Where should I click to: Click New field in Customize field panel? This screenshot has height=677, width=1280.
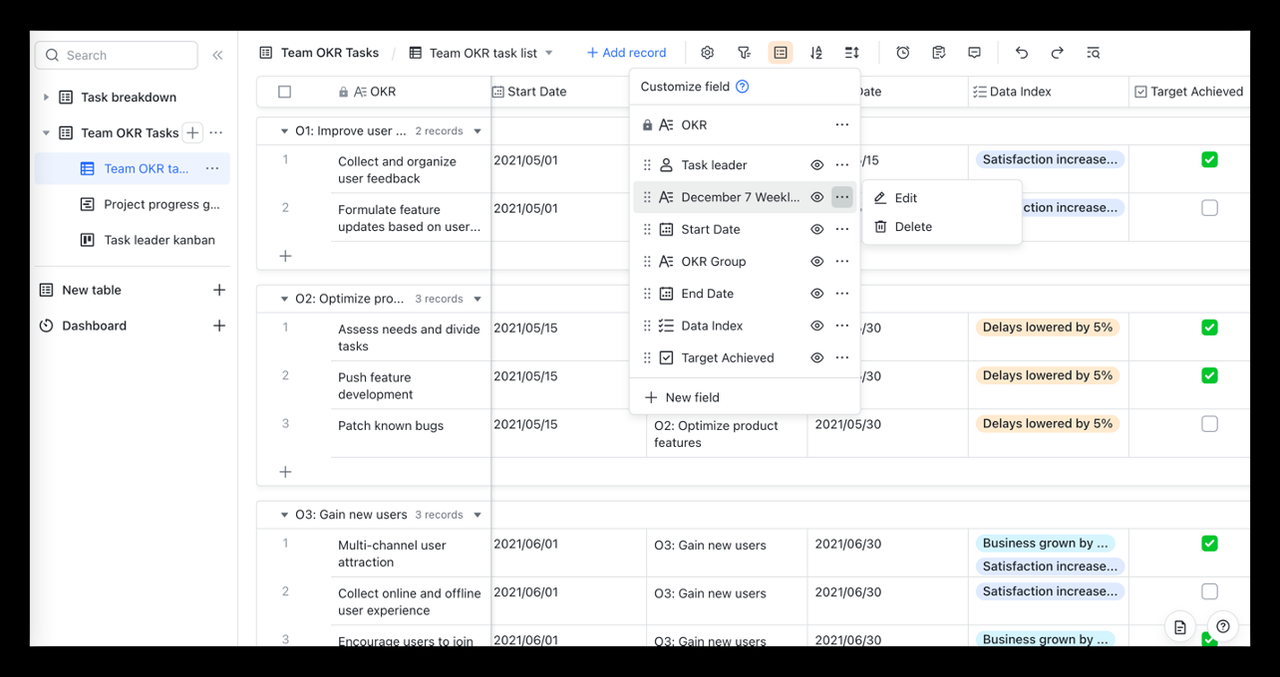(692, 397)
